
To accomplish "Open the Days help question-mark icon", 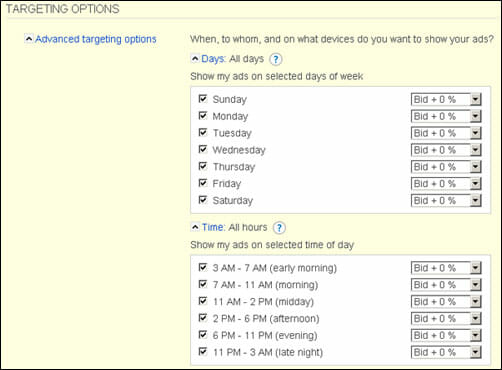I will [276, 60].
